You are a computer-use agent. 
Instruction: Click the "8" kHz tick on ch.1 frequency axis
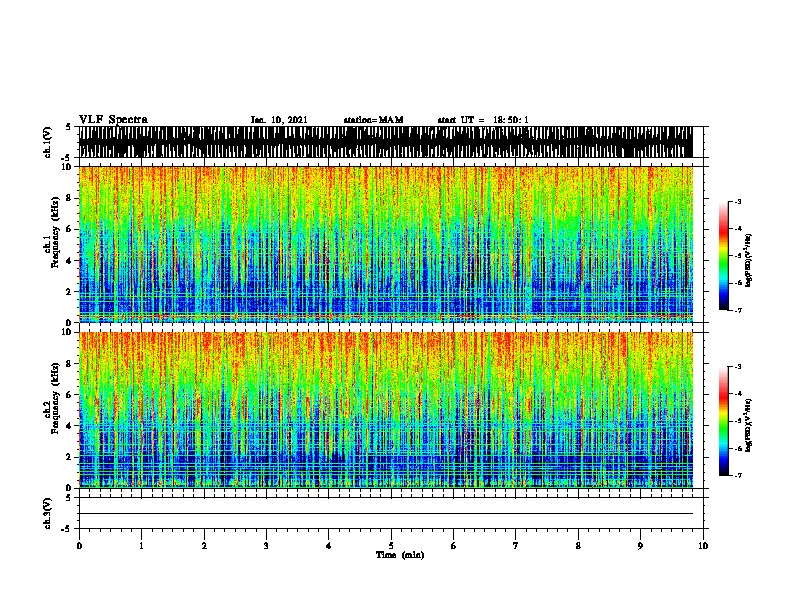(x=70, y=198)
